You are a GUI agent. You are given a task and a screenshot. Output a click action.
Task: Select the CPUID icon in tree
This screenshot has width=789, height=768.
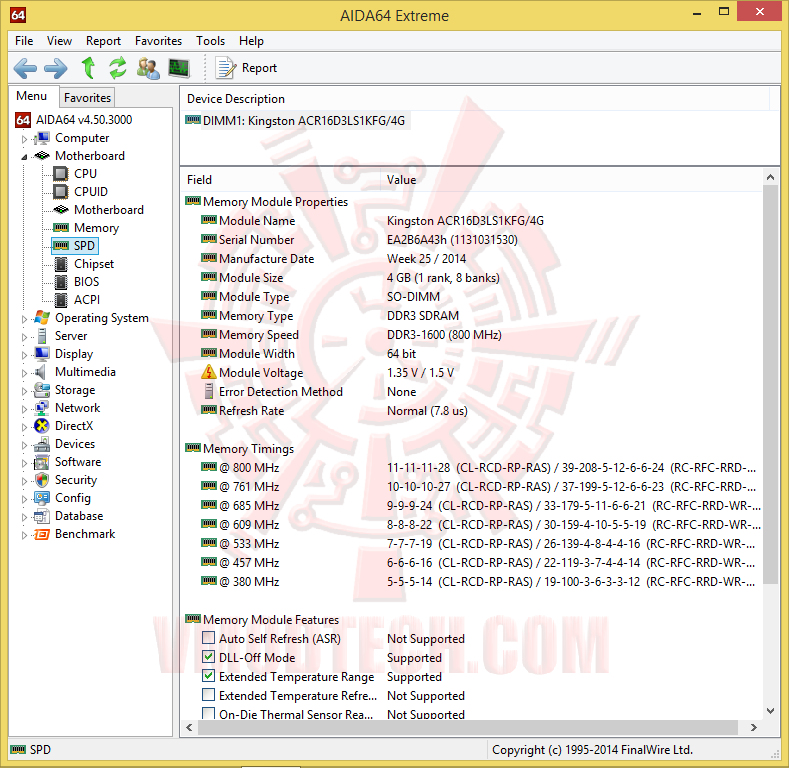61,192
